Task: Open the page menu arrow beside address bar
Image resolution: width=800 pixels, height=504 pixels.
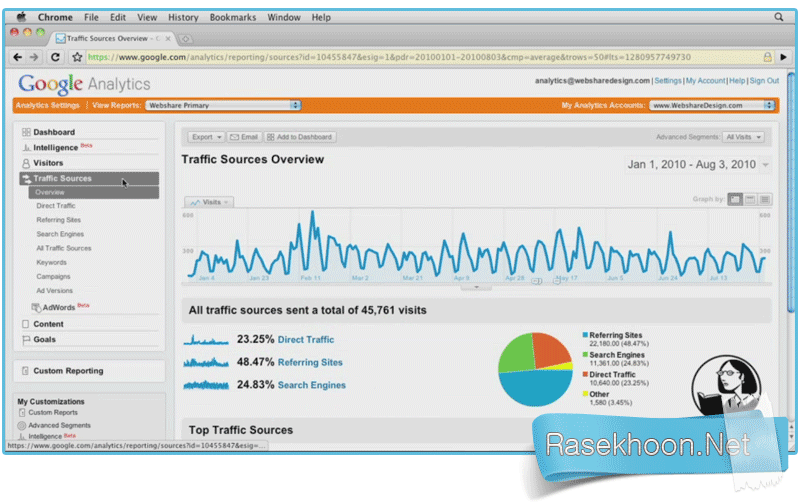Action: [783, 57]
